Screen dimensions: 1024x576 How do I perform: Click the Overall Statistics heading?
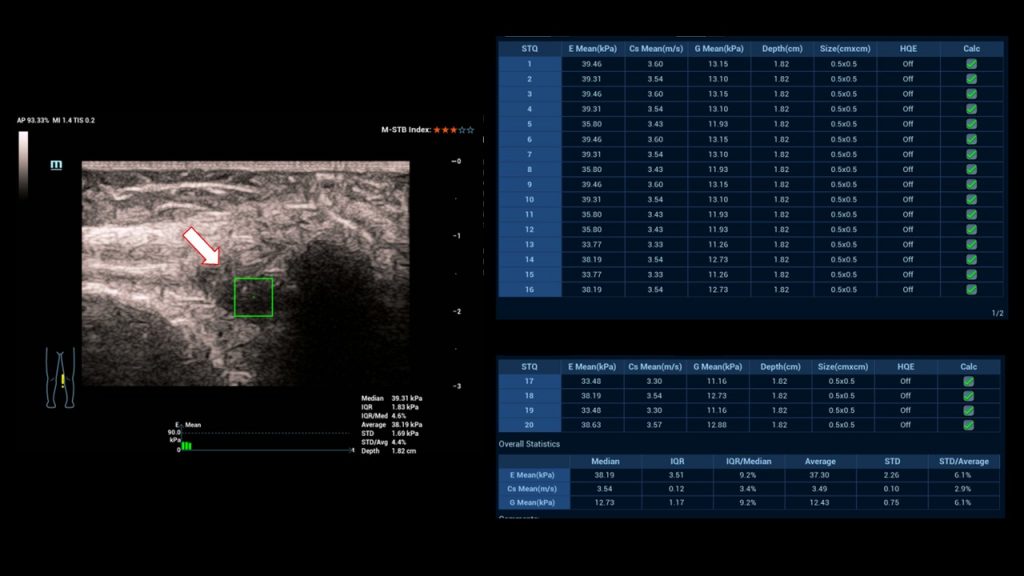click(x=529, y=444)
